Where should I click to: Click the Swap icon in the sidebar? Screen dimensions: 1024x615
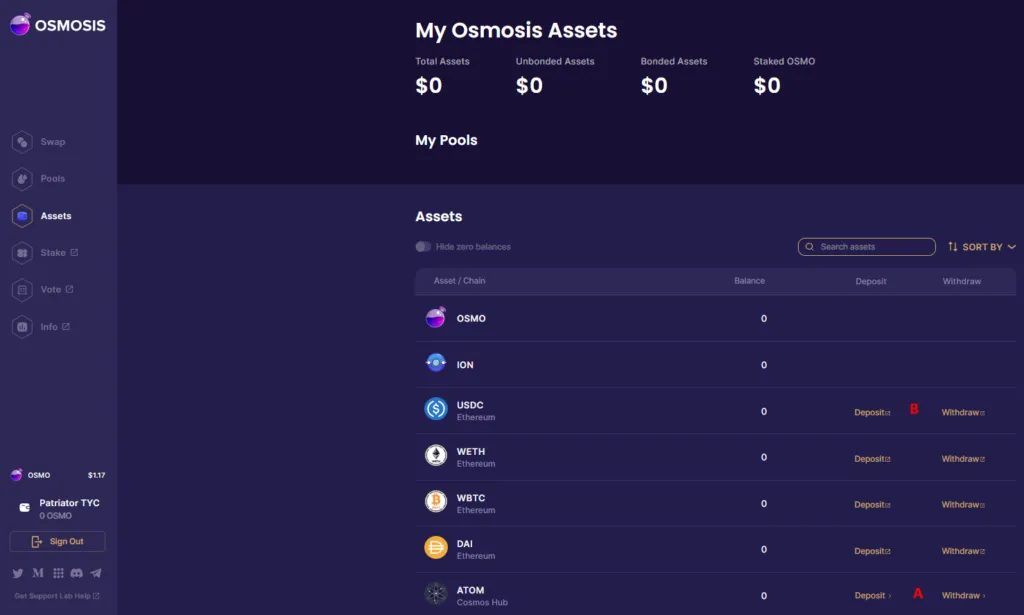tap(22, 142)
